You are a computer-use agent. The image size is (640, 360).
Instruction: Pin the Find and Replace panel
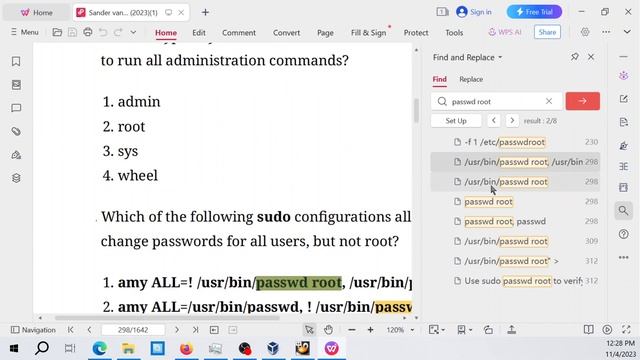[575, 57]
